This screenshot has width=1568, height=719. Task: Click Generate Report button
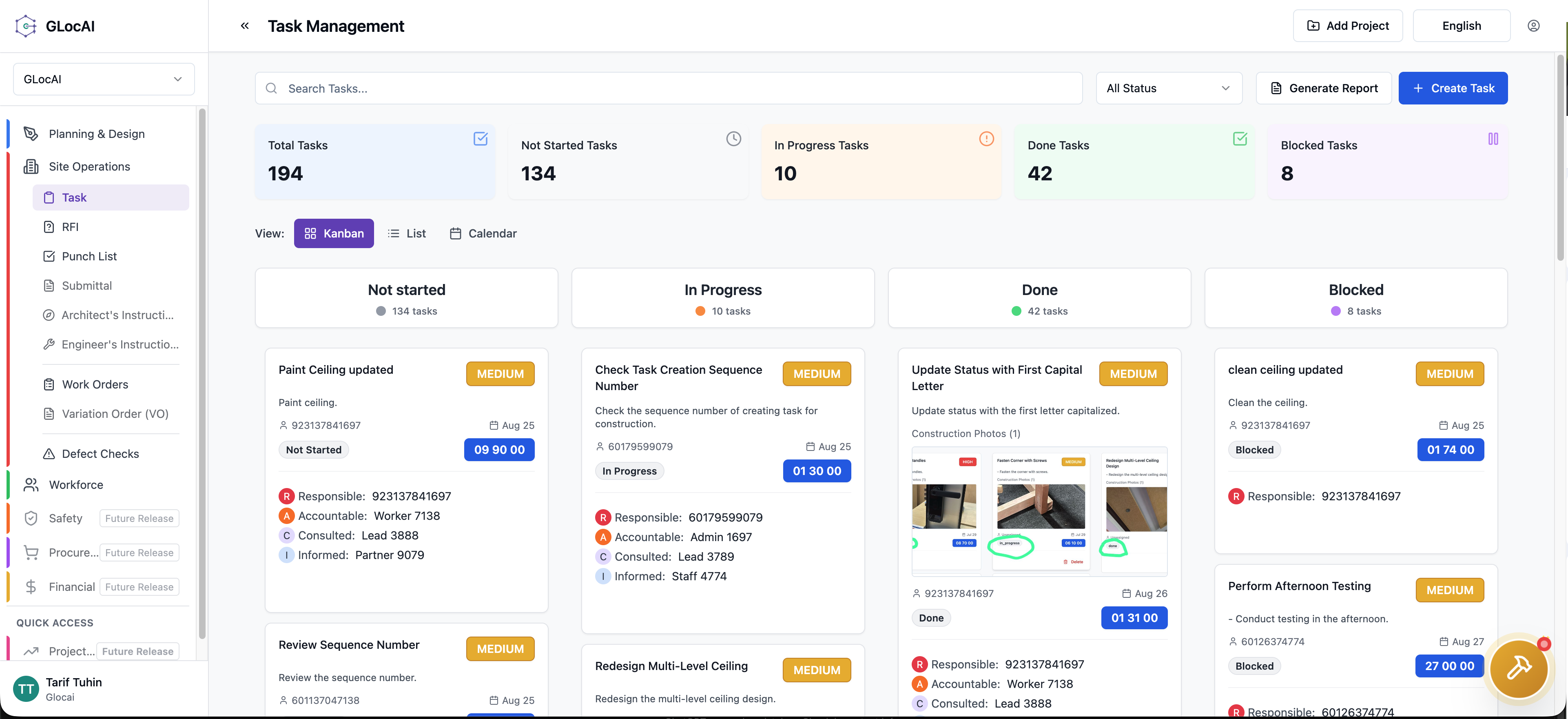(x=1323, y=88)
